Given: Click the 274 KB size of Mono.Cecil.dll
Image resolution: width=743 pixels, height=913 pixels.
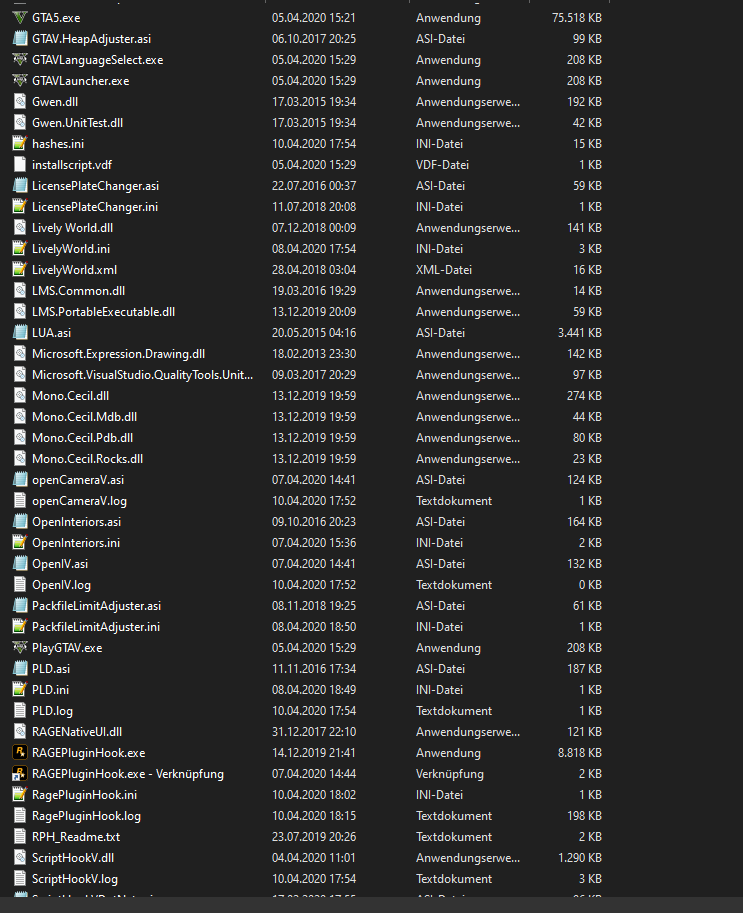Looking at the screenshot, I should 585,395.
